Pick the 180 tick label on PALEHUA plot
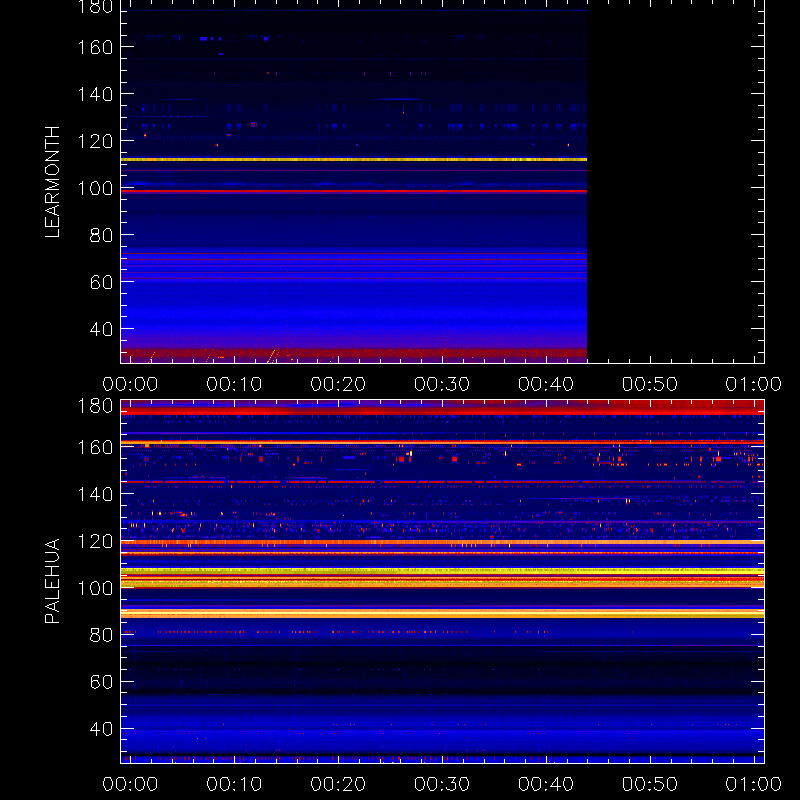Image resolution: width=800 pixels, height=800 pixels. pos(95,407)
